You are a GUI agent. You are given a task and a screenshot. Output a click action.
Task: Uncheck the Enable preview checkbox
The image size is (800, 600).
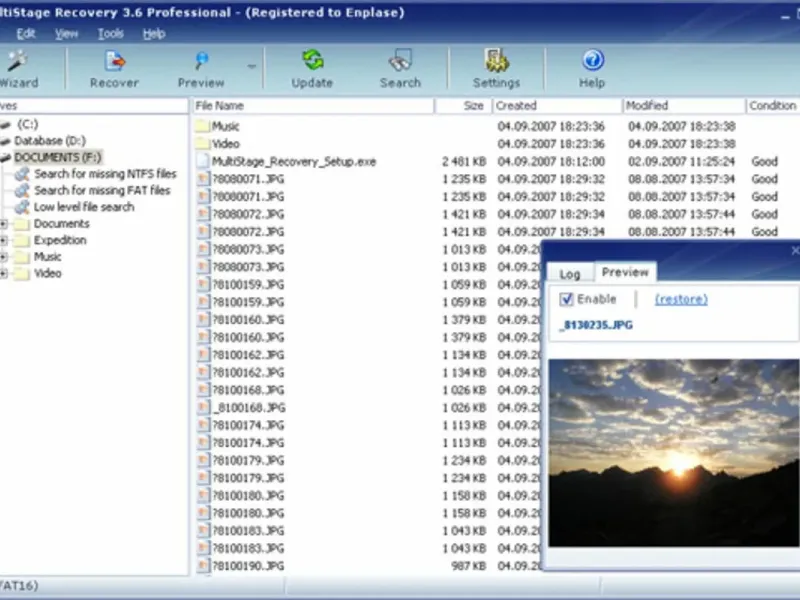click(x=566, y=299)
